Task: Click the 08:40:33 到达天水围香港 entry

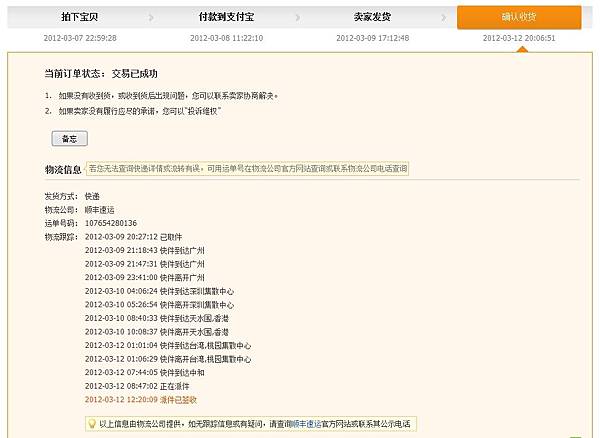Action: point(157,318)
